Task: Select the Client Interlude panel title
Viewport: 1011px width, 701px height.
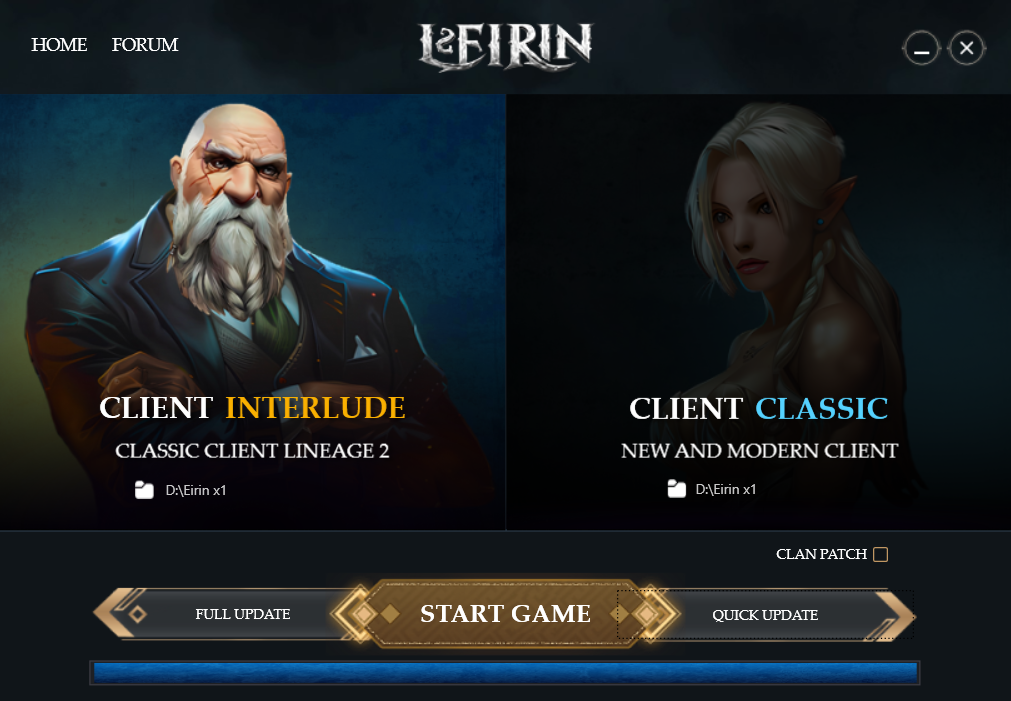Action: point(252,408)
